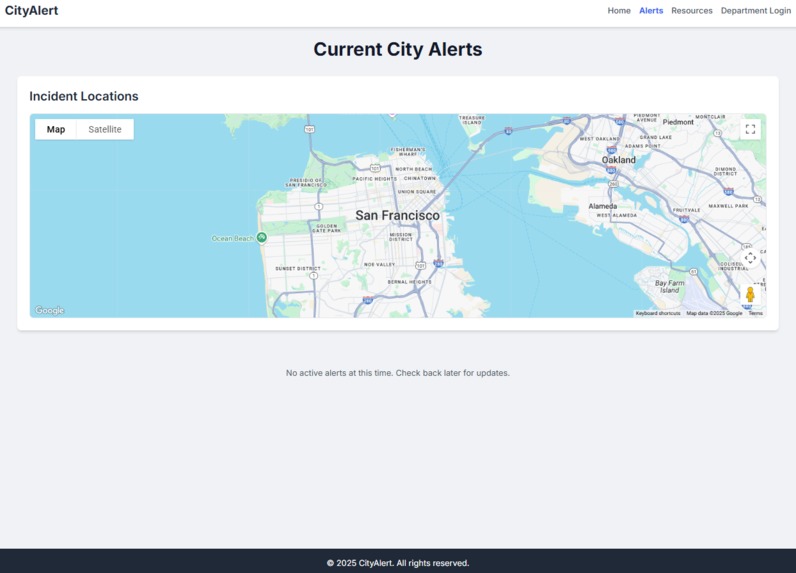Image resolution: width=796 pixels, height=573 pixels.
Task: Open map Keyboard shortcuts
Action: click(x=658, y=313)
